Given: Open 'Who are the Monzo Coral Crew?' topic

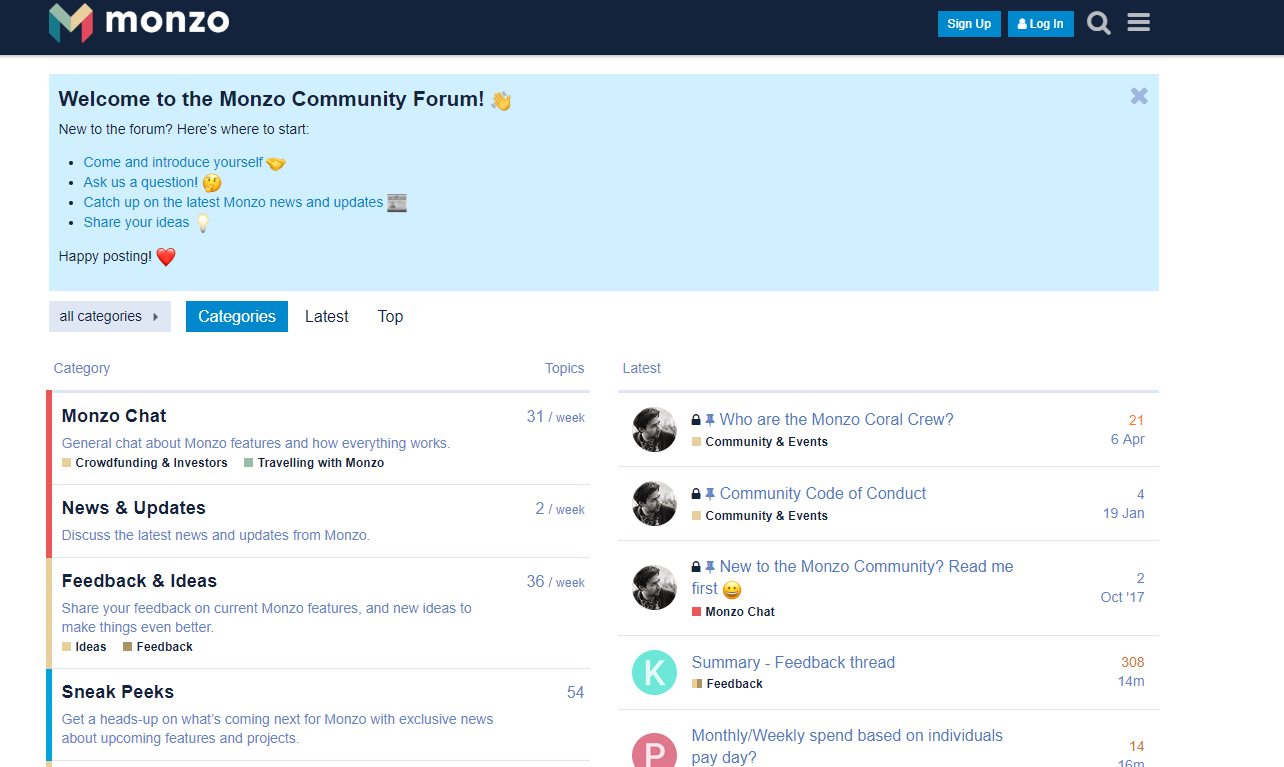Looking at the screenshot, I should point(837,420).
